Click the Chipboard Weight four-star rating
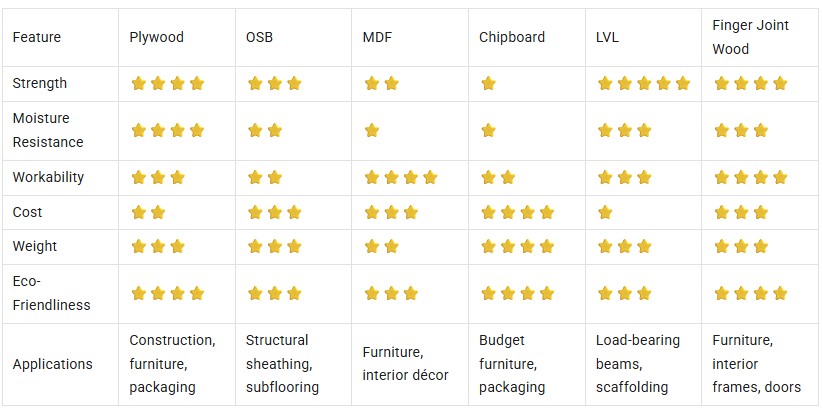This screenshot has height=408, width=823. click(518, 246)
